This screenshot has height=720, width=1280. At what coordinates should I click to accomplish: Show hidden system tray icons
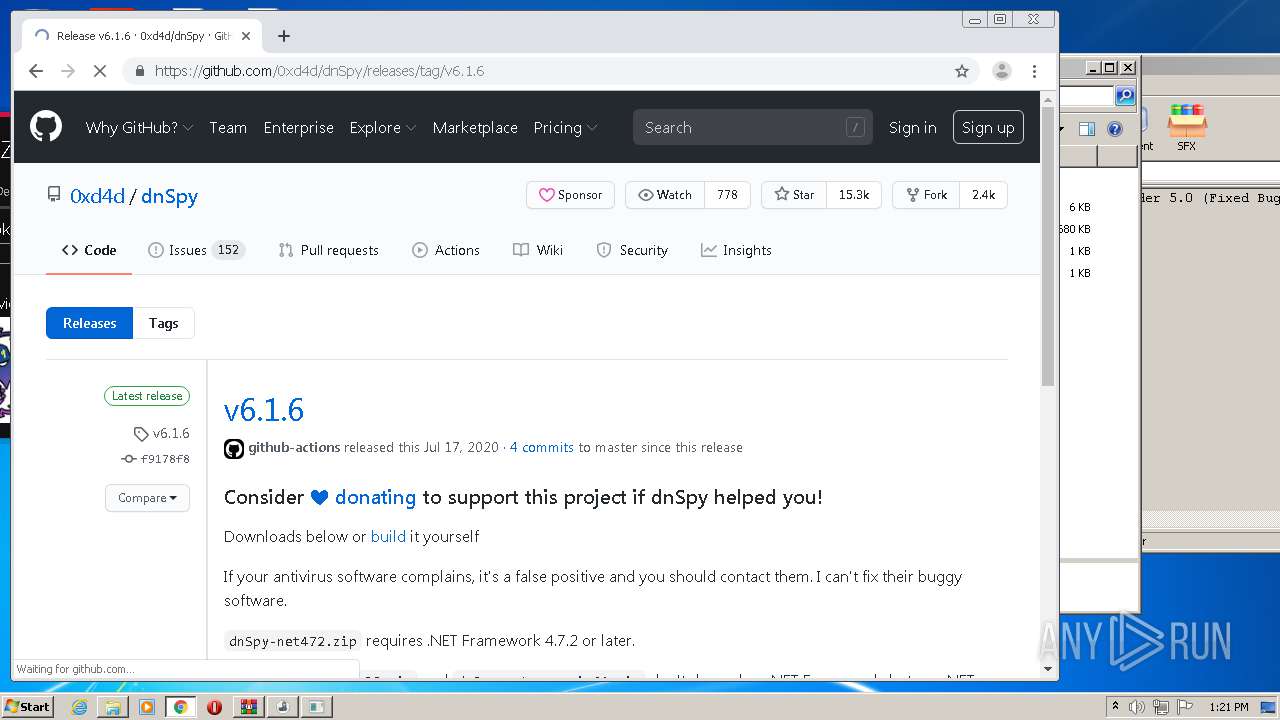1115,707
